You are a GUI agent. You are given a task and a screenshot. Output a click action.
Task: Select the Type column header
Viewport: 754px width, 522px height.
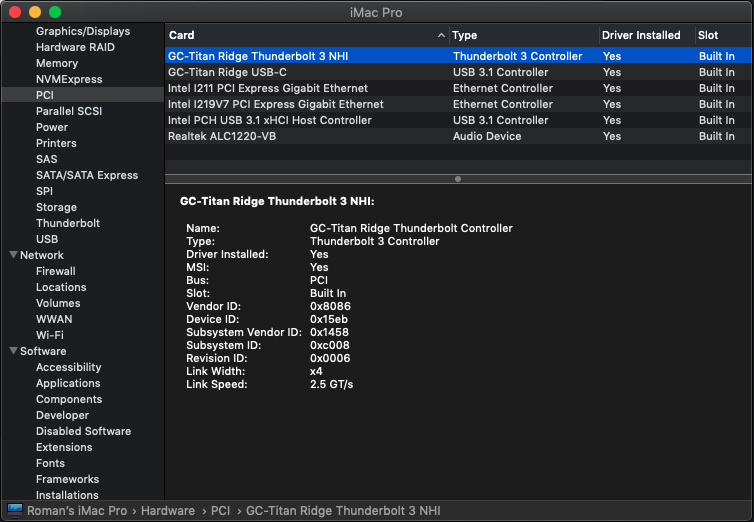click(x=520, y=35)
